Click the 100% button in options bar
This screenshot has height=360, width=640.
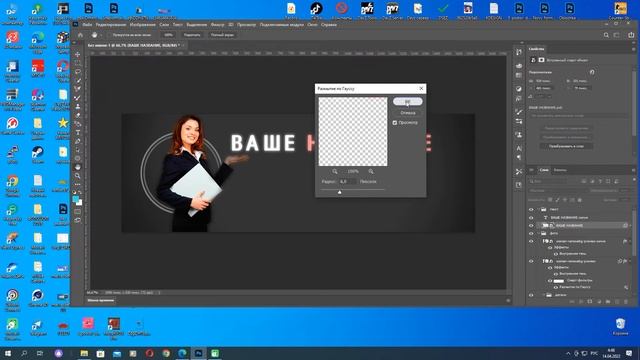(x=168, y=35)
